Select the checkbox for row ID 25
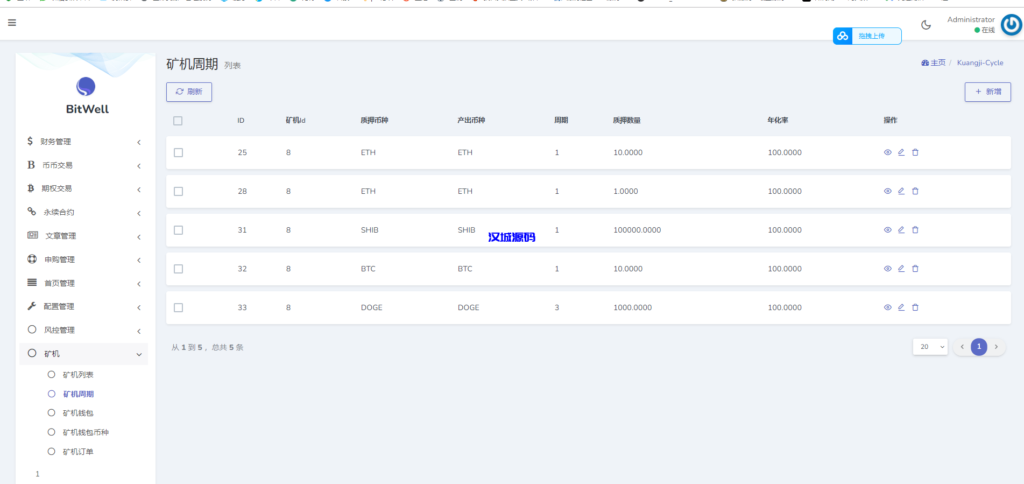The image size is (1024, 484). click(178, 152)
